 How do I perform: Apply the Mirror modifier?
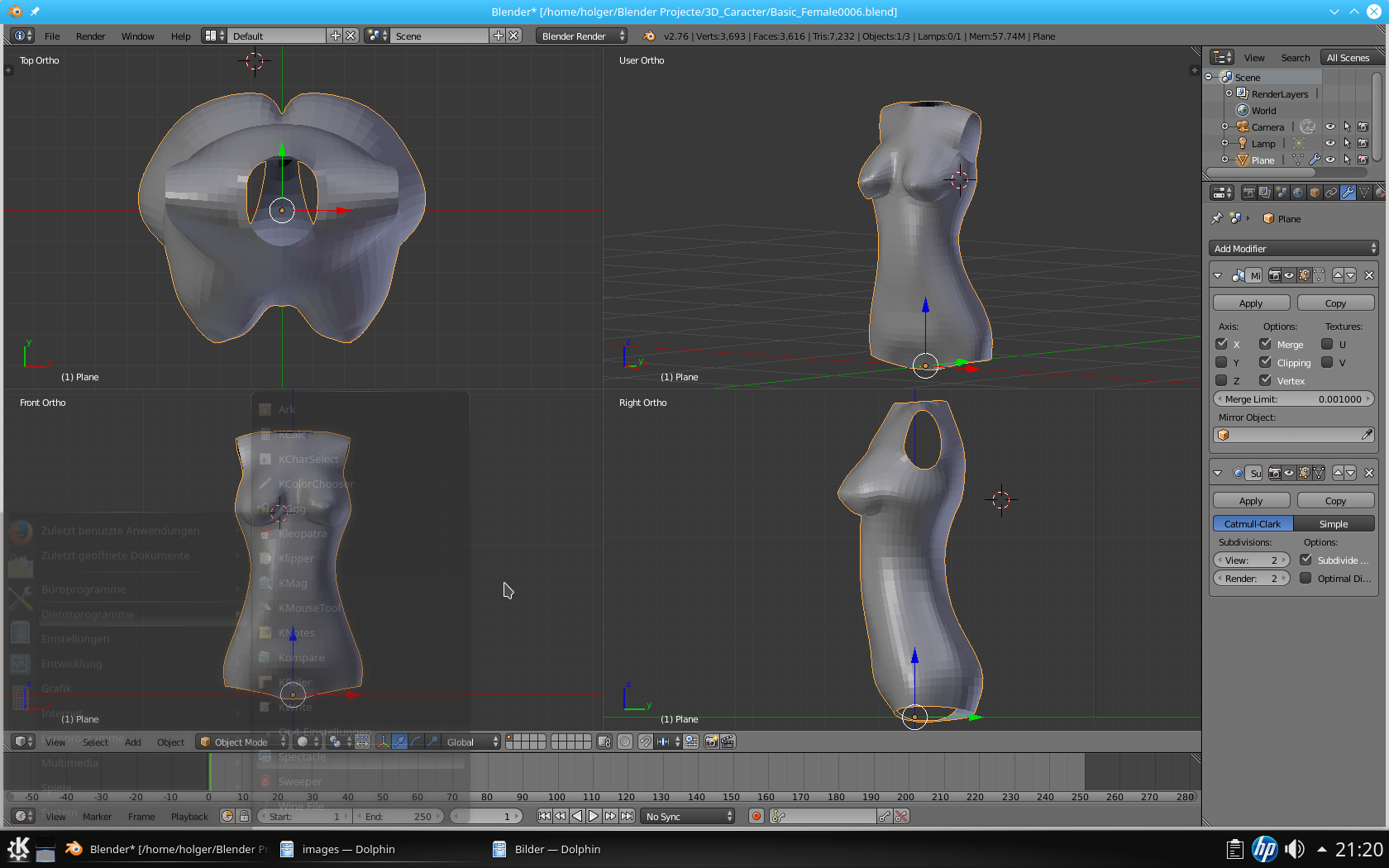point(1251,303)
